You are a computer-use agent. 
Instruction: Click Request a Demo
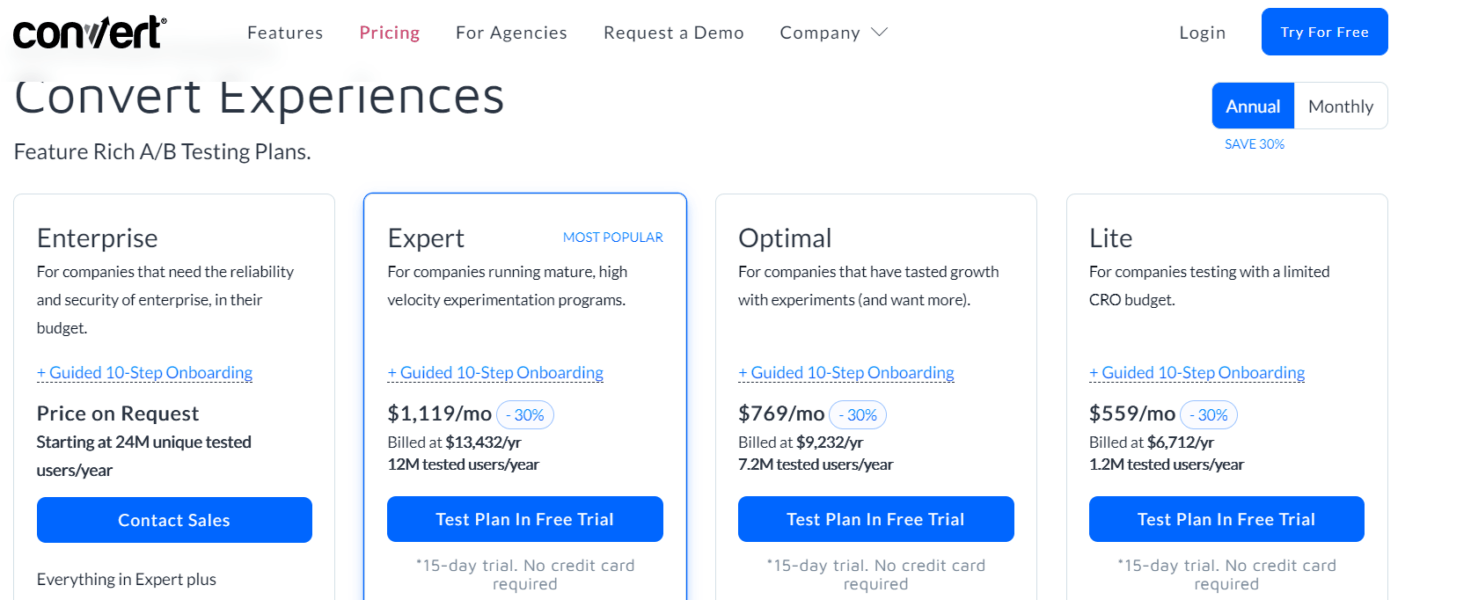(673, 32)
